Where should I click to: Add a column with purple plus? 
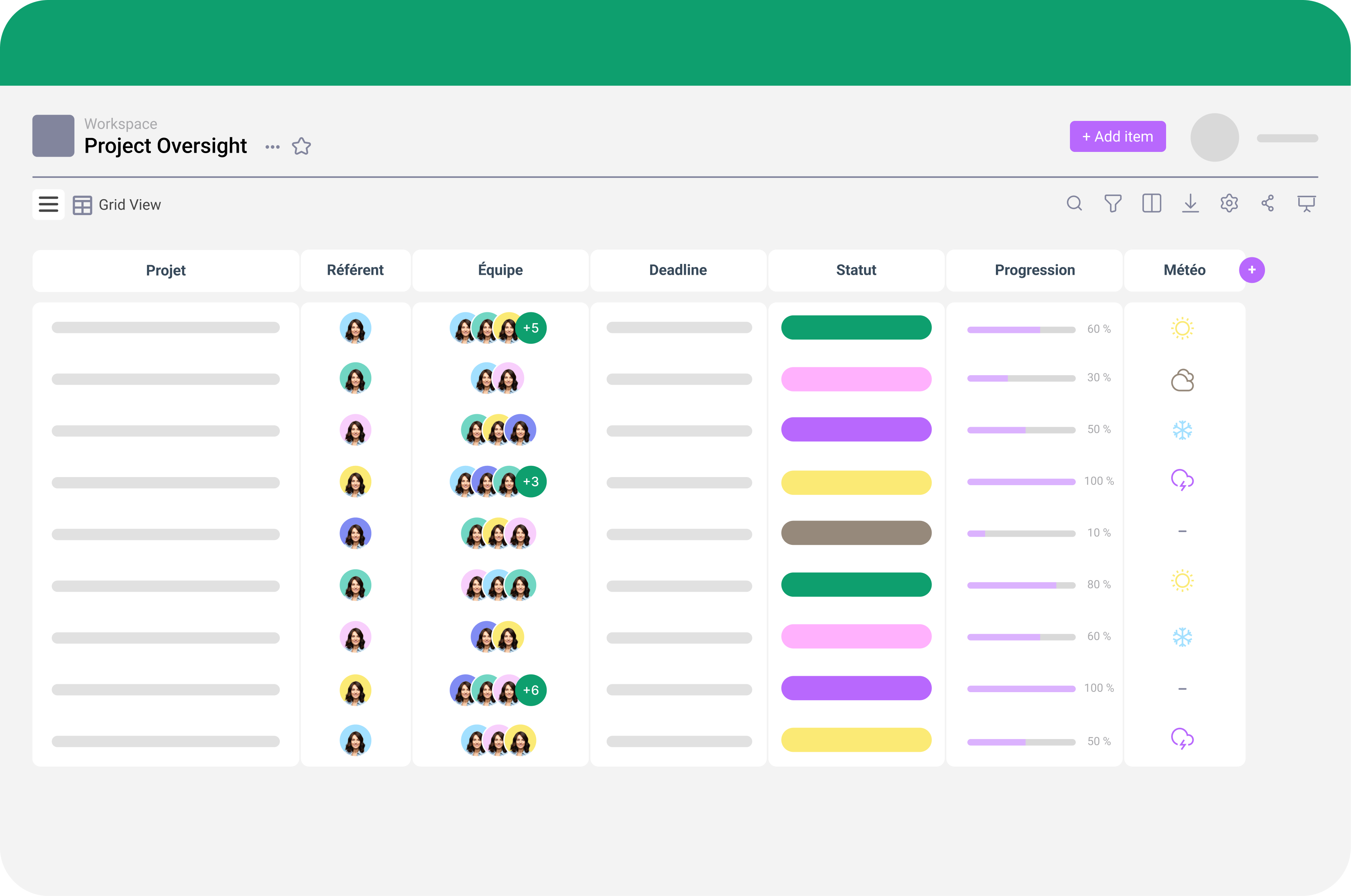1251,270
